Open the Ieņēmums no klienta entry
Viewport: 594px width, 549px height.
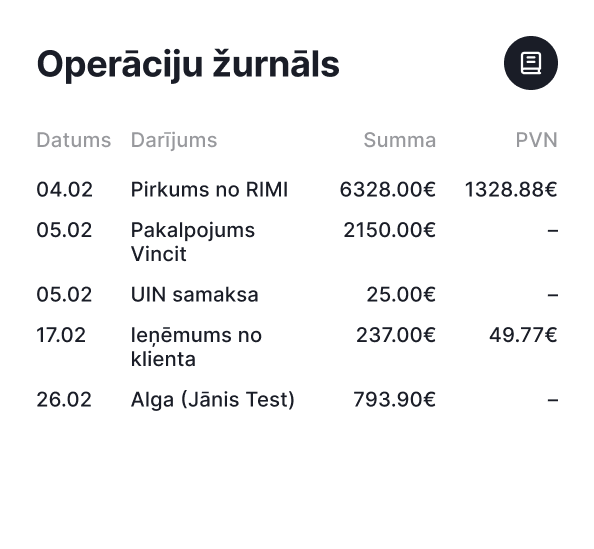click(196, 347)
